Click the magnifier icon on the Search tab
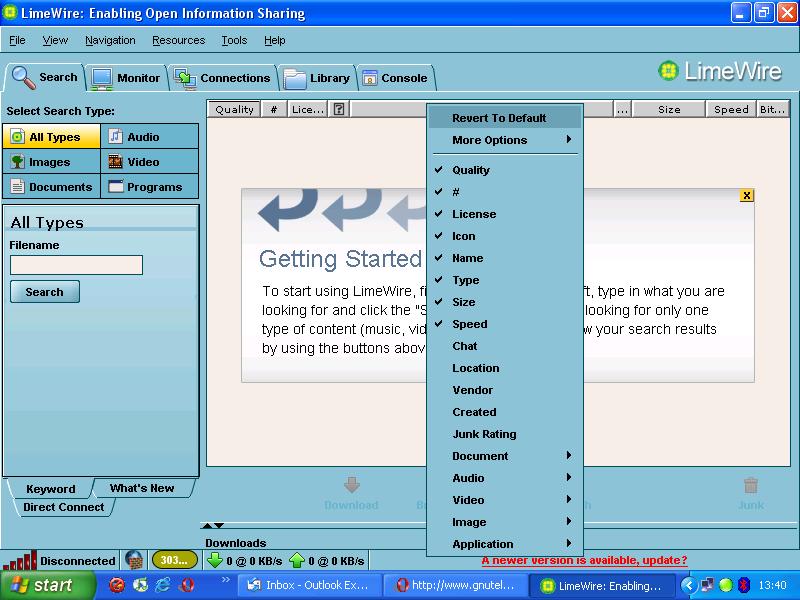800x600 pixels. coord(23,78)
